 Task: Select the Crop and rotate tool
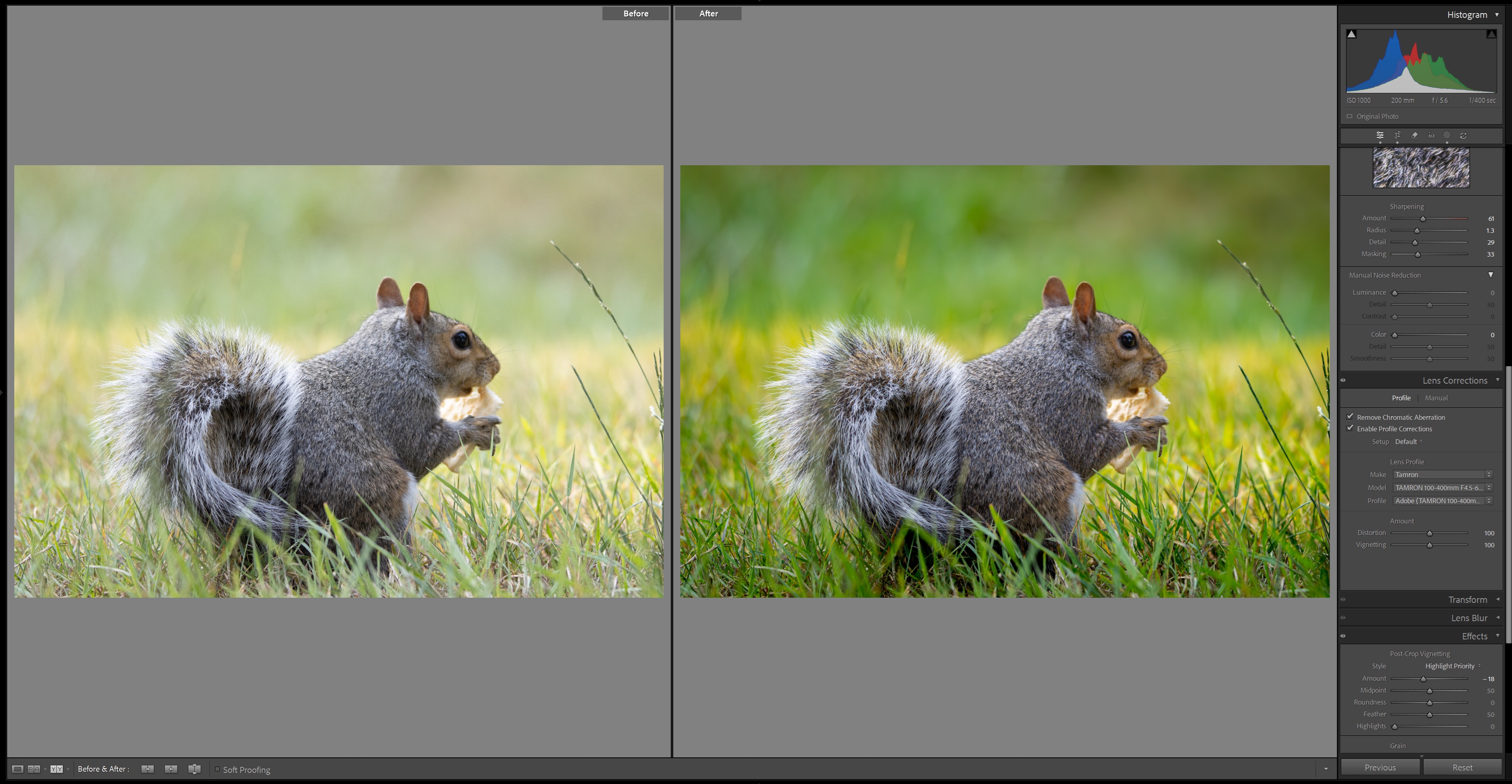coord(1397,135)
